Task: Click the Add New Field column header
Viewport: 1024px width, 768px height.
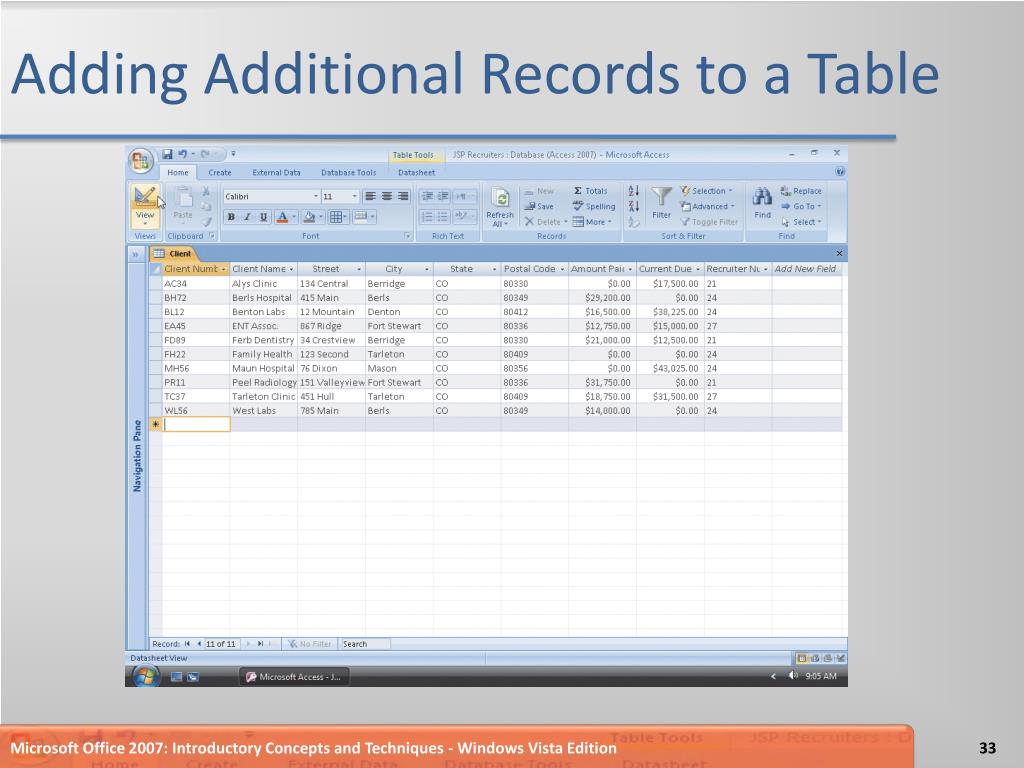Action: (806, 268)
